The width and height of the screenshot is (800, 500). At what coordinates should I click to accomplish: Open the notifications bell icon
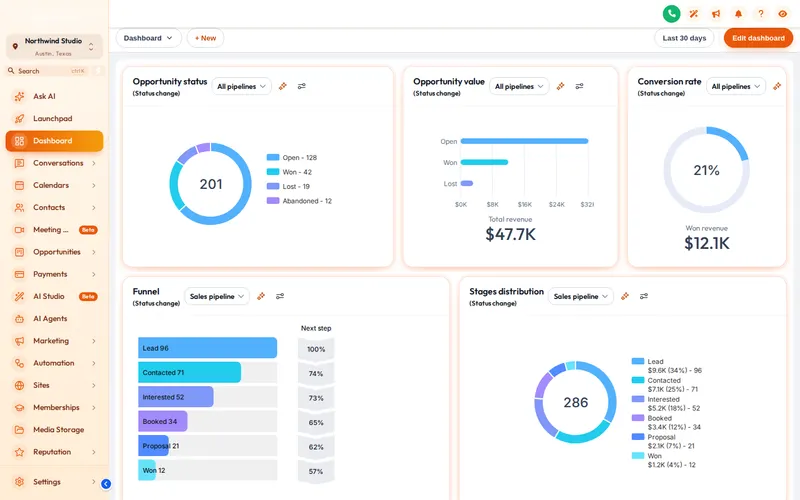click(738, 14)
